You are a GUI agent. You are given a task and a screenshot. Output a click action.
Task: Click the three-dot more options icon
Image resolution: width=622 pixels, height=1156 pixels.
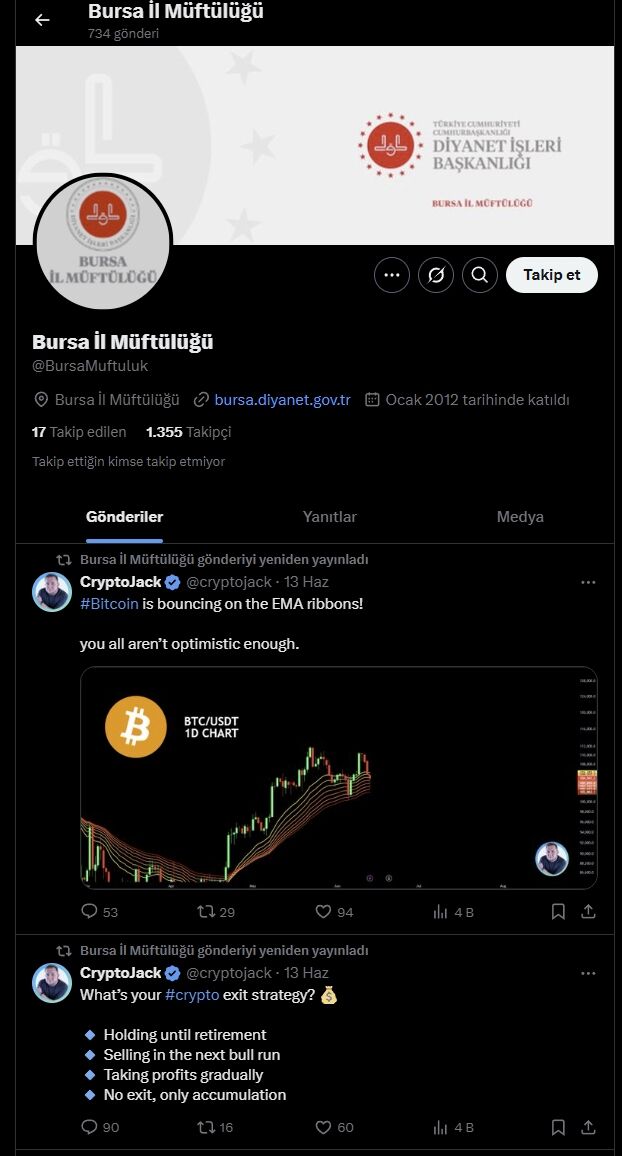point(392,275)
